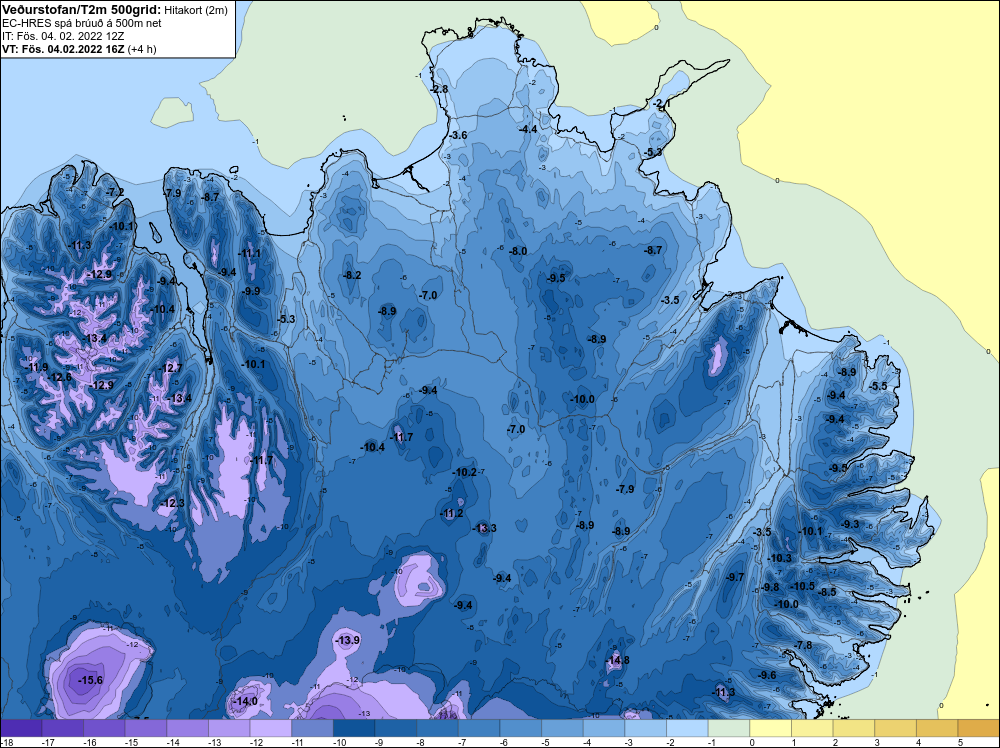This screenshot has width=1000, height=748.
Task: Click the VT: Fös. 04.02.2022 16Z line
Action: tap(63, 49)
